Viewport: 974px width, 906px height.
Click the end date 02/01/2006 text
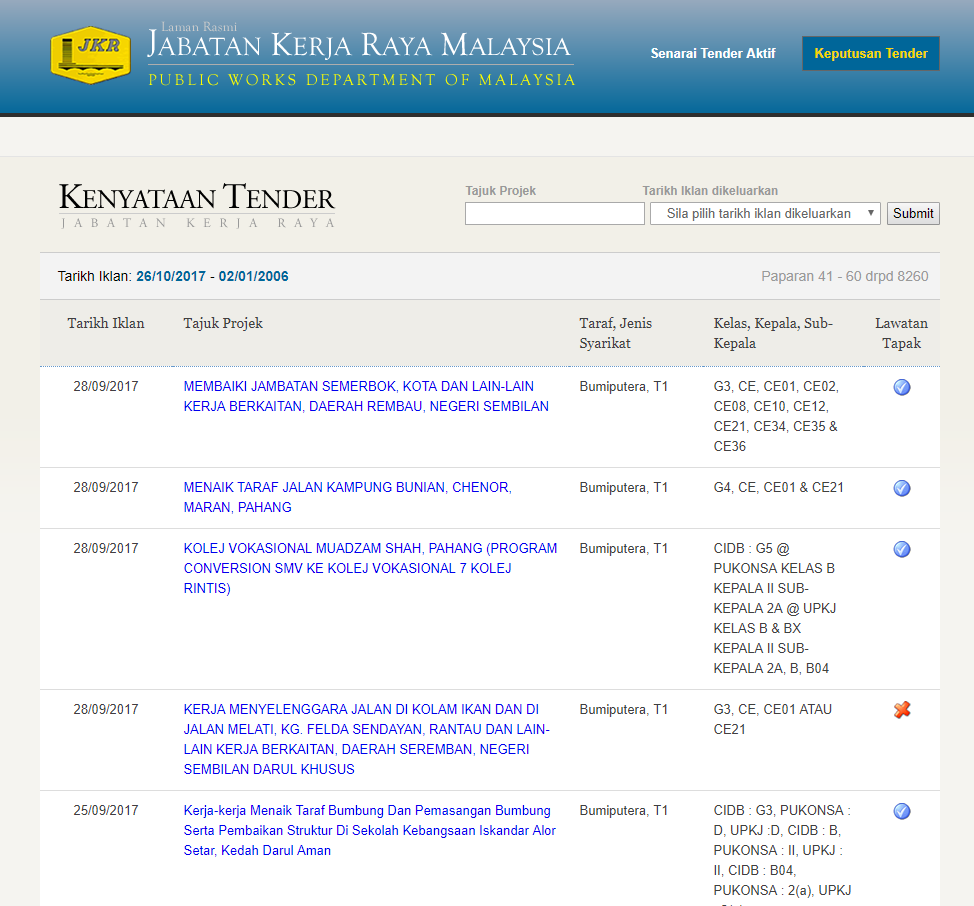253,276
